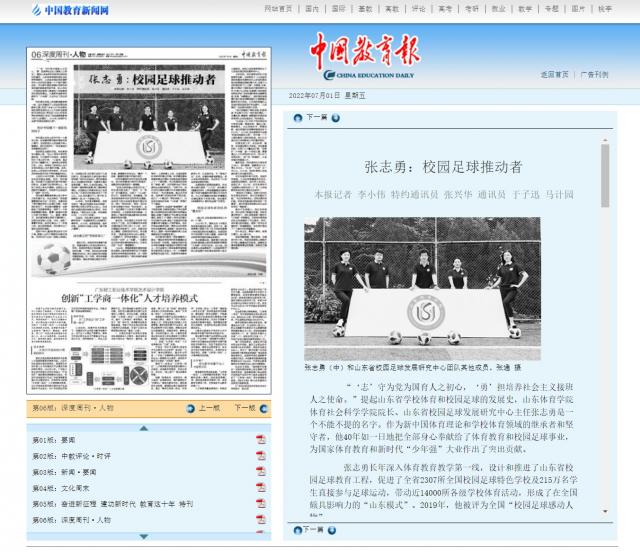Go to 高考 section in navigation

[445, 8]
